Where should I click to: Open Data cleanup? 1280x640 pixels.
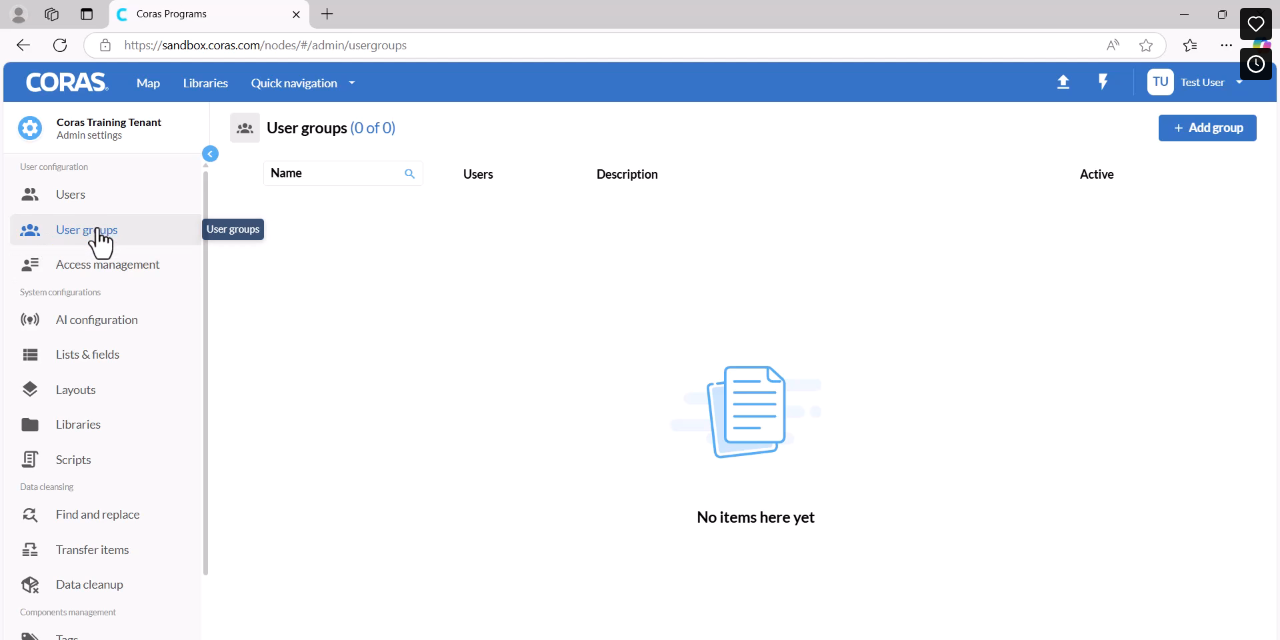[x=89, y=585]
